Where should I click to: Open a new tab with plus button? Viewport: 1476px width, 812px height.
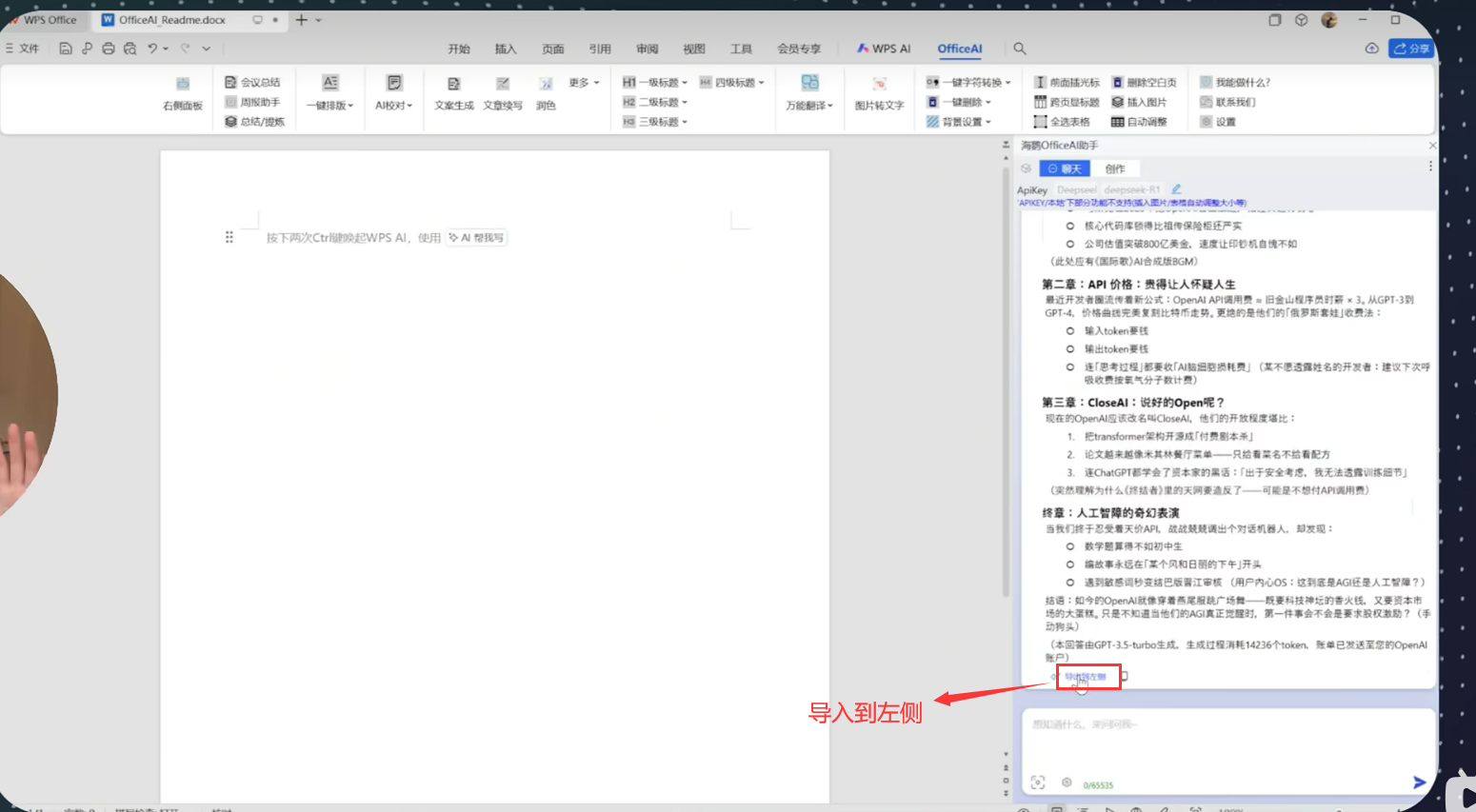click(x=302, y=20)
